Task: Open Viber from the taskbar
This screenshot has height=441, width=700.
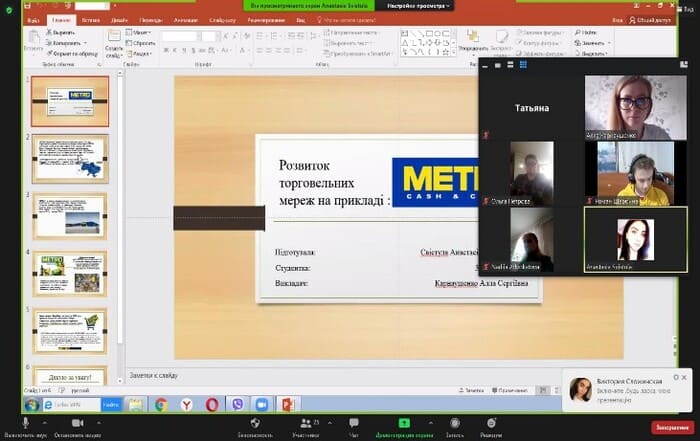Action: (238, 405)
